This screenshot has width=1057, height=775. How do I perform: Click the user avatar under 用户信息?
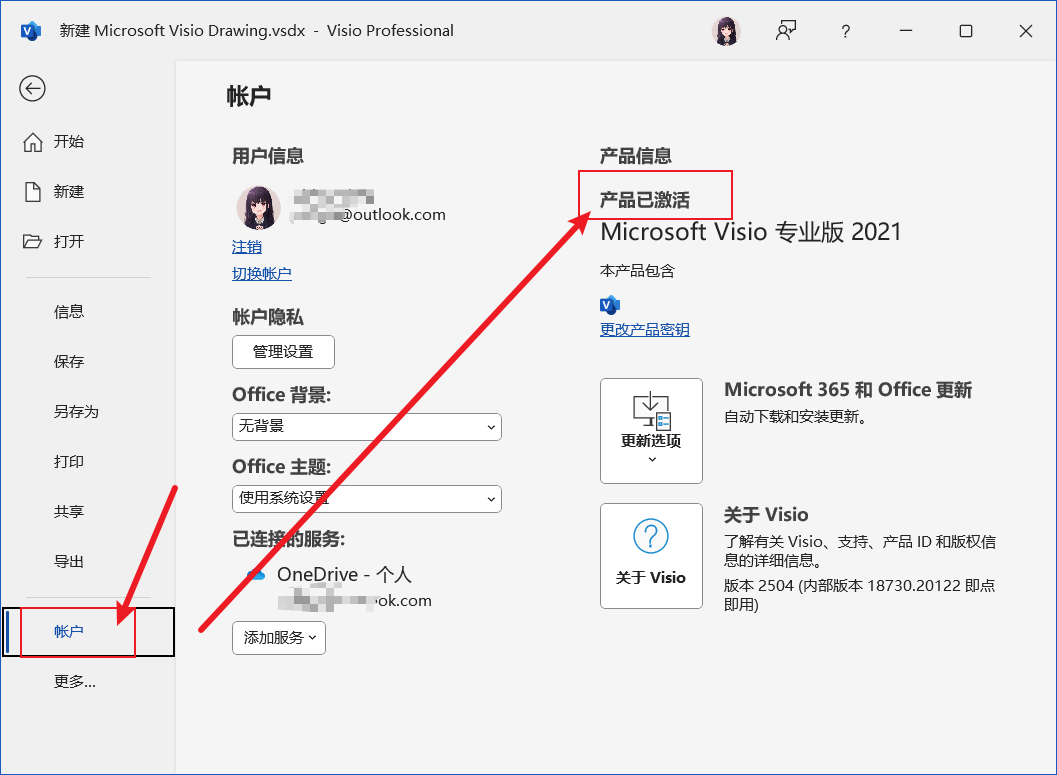(259, 208)
